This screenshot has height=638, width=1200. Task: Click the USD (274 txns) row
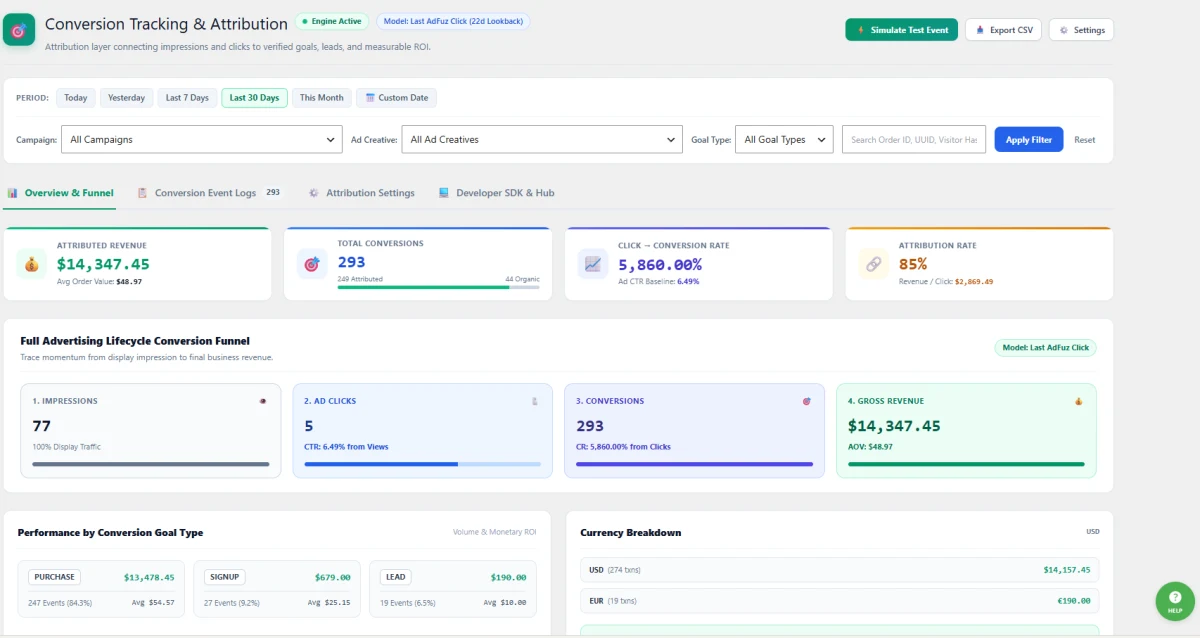tap(839, 570)
